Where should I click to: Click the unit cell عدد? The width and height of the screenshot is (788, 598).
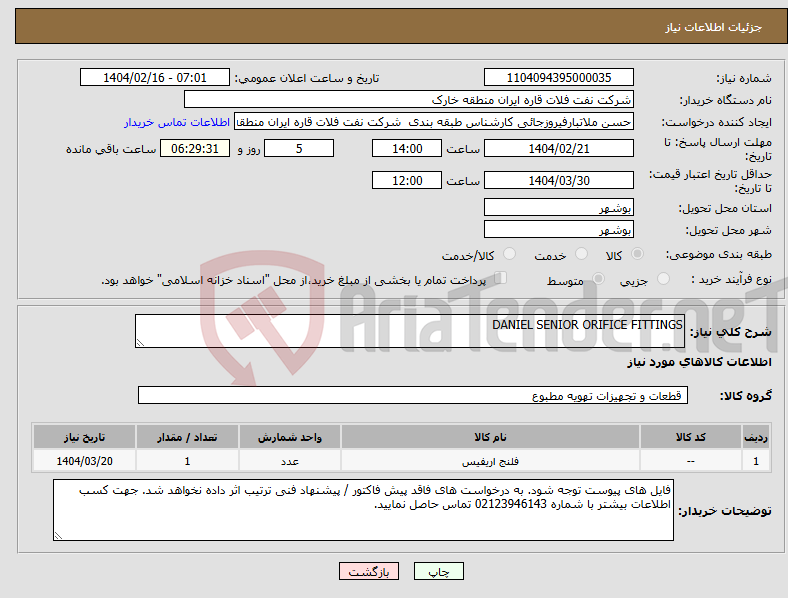tap(290, 461)
